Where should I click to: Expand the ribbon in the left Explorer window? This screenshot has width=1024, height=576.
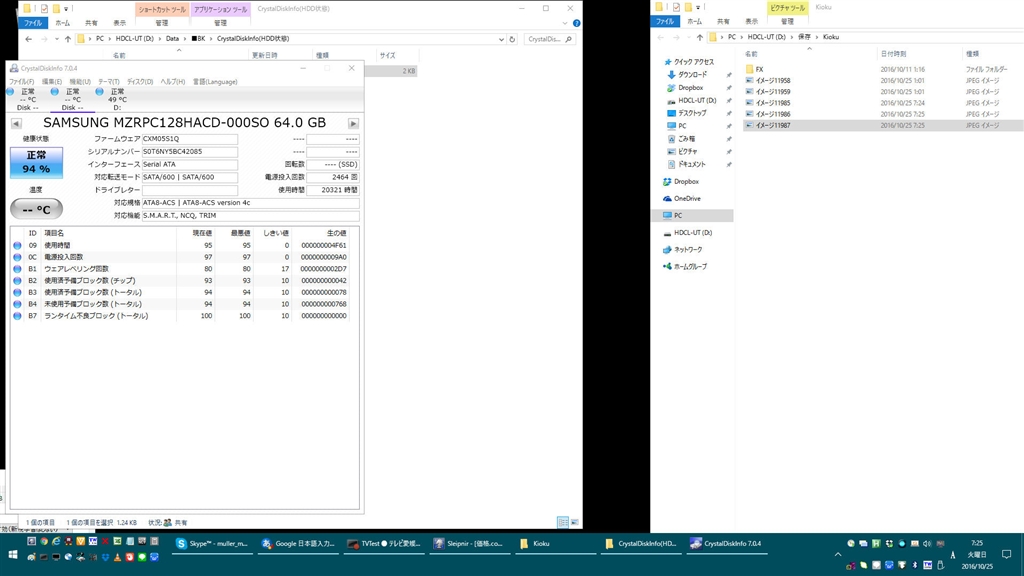(565, 24)
